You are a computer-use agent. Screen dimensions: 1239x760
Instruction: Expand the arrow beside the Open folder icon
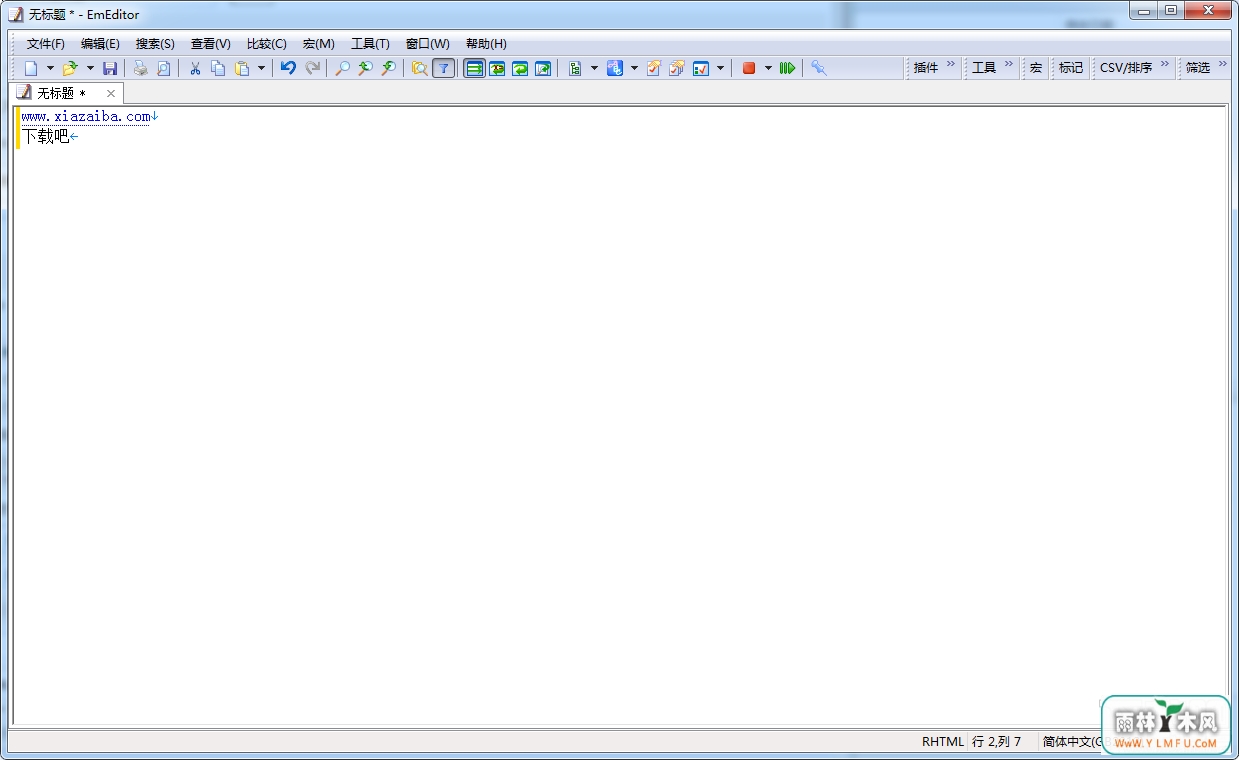(90, 68)
